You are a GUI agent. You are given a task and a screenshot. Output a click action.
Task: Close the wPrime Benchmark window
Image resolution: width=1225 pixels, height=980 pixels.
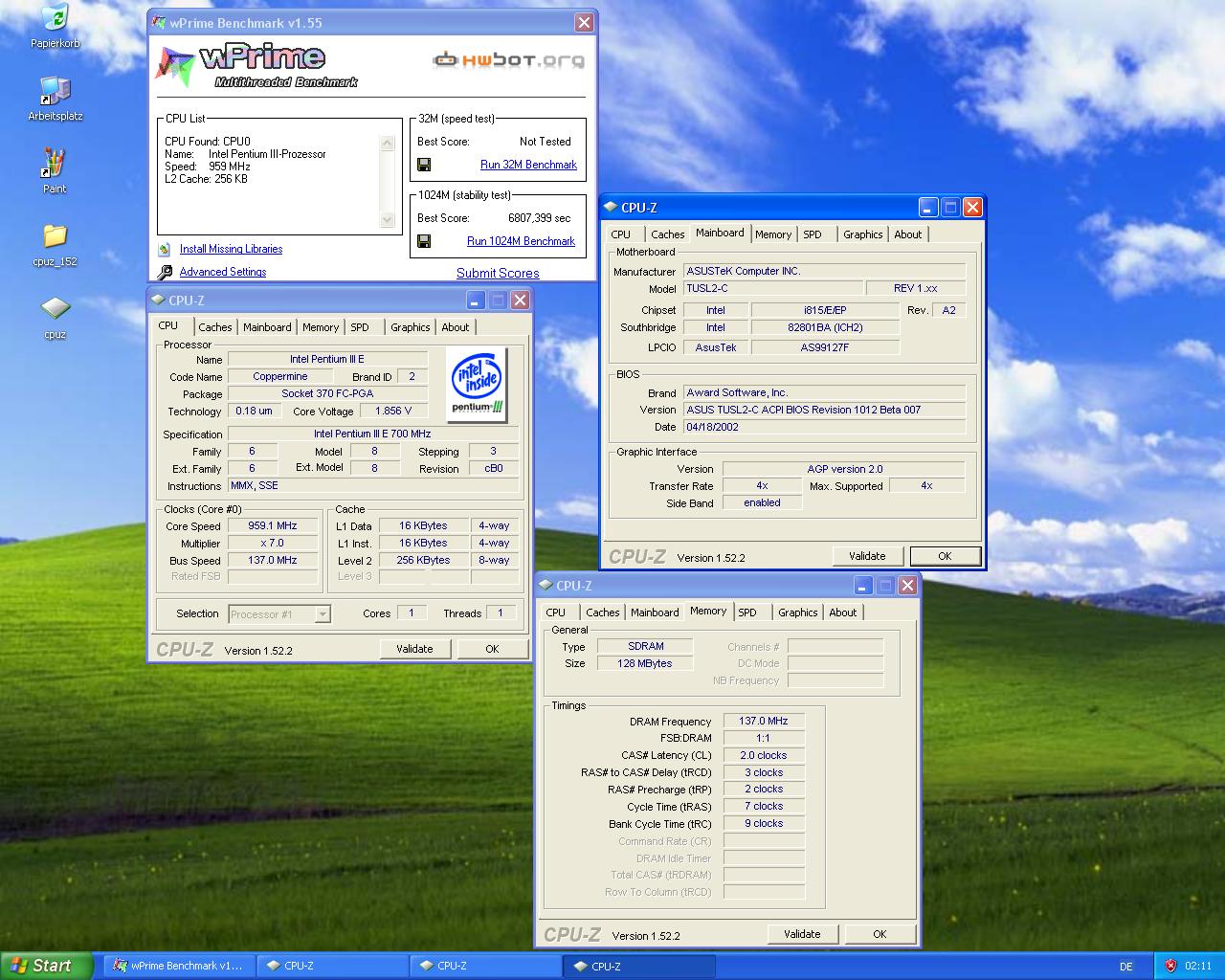coord(584,23)
